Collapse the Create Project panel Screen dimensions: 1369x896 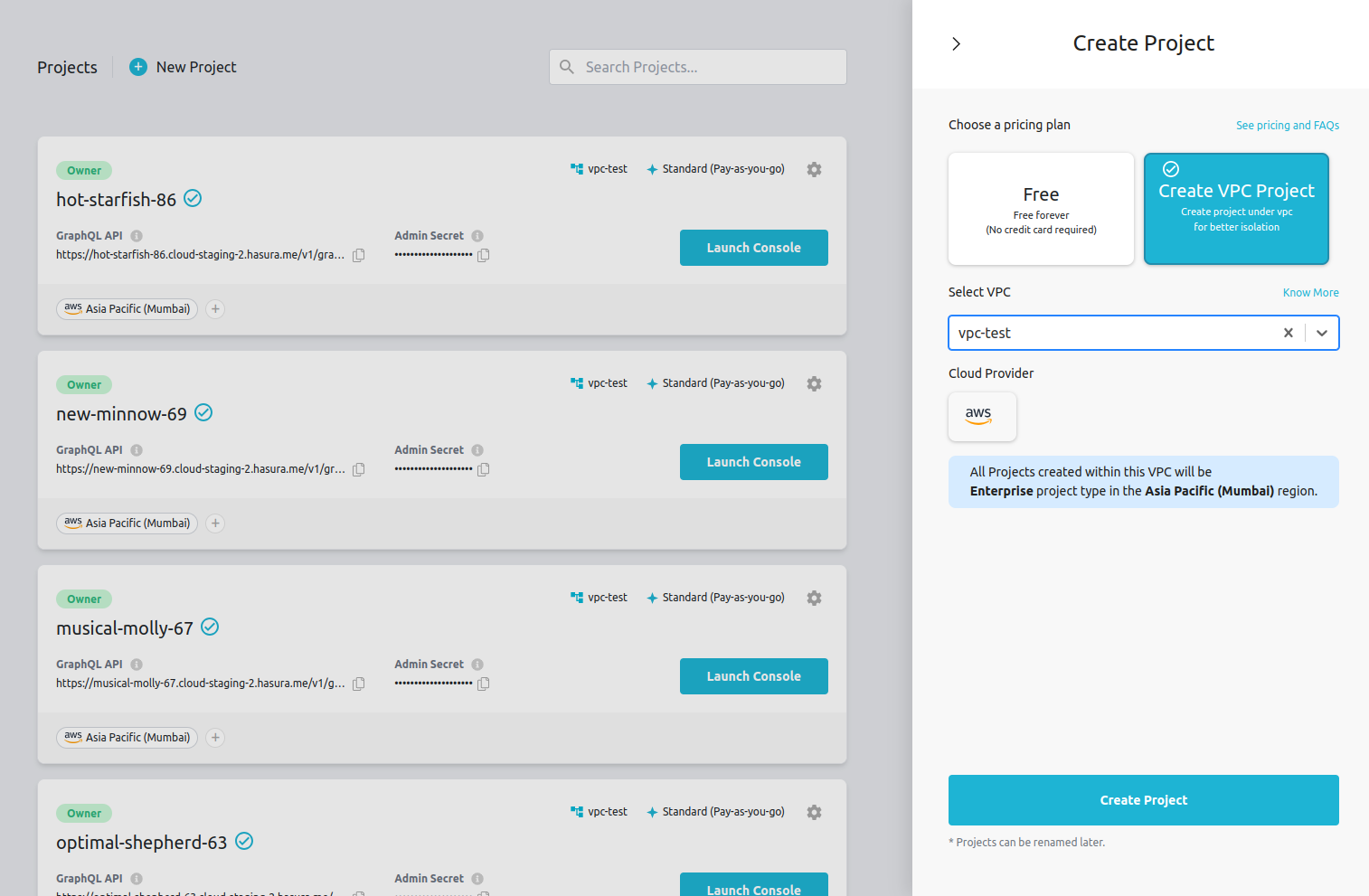click(x=956, y=42)
